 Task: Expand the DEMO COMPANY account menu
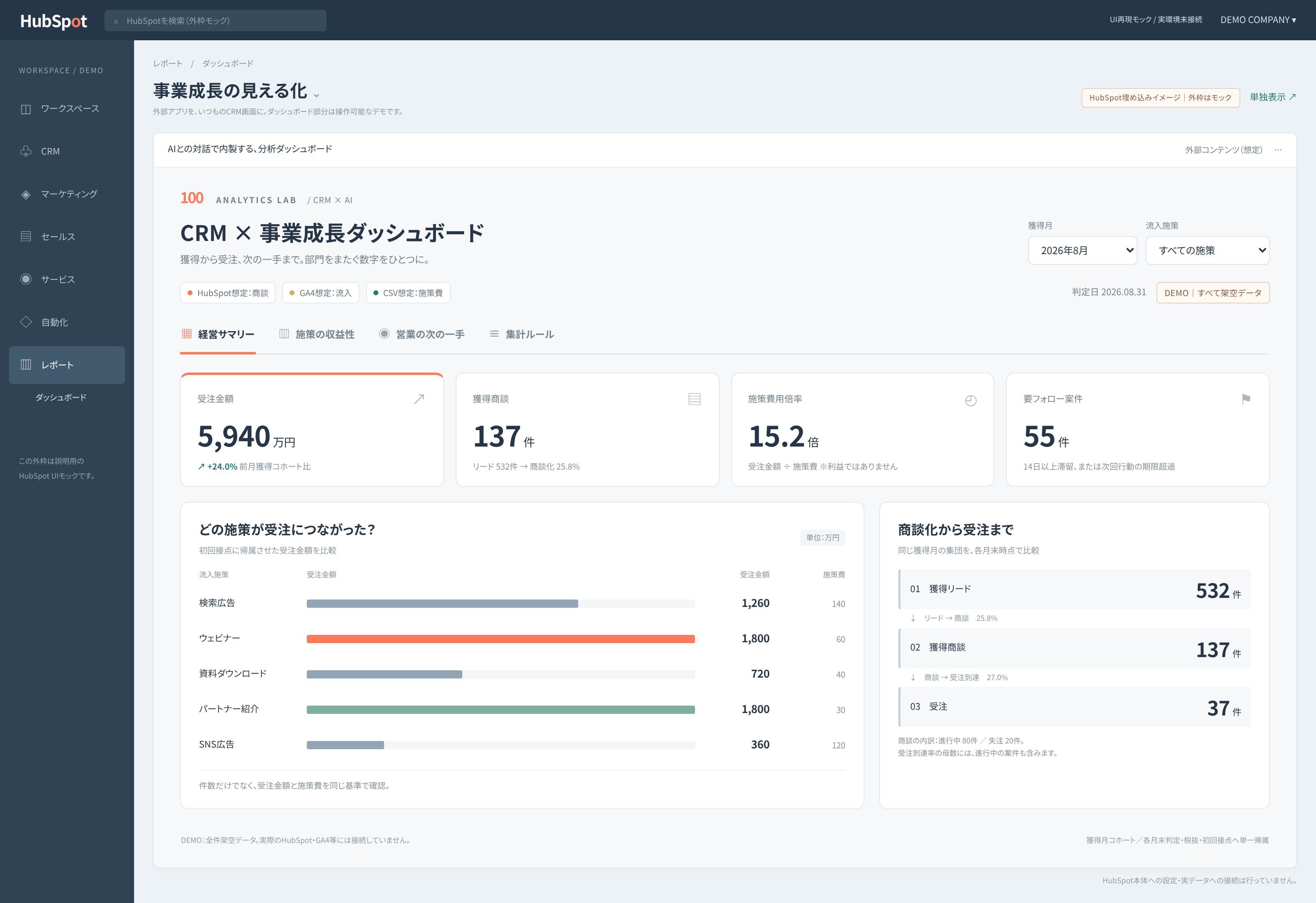click(x=1258, y=20)
